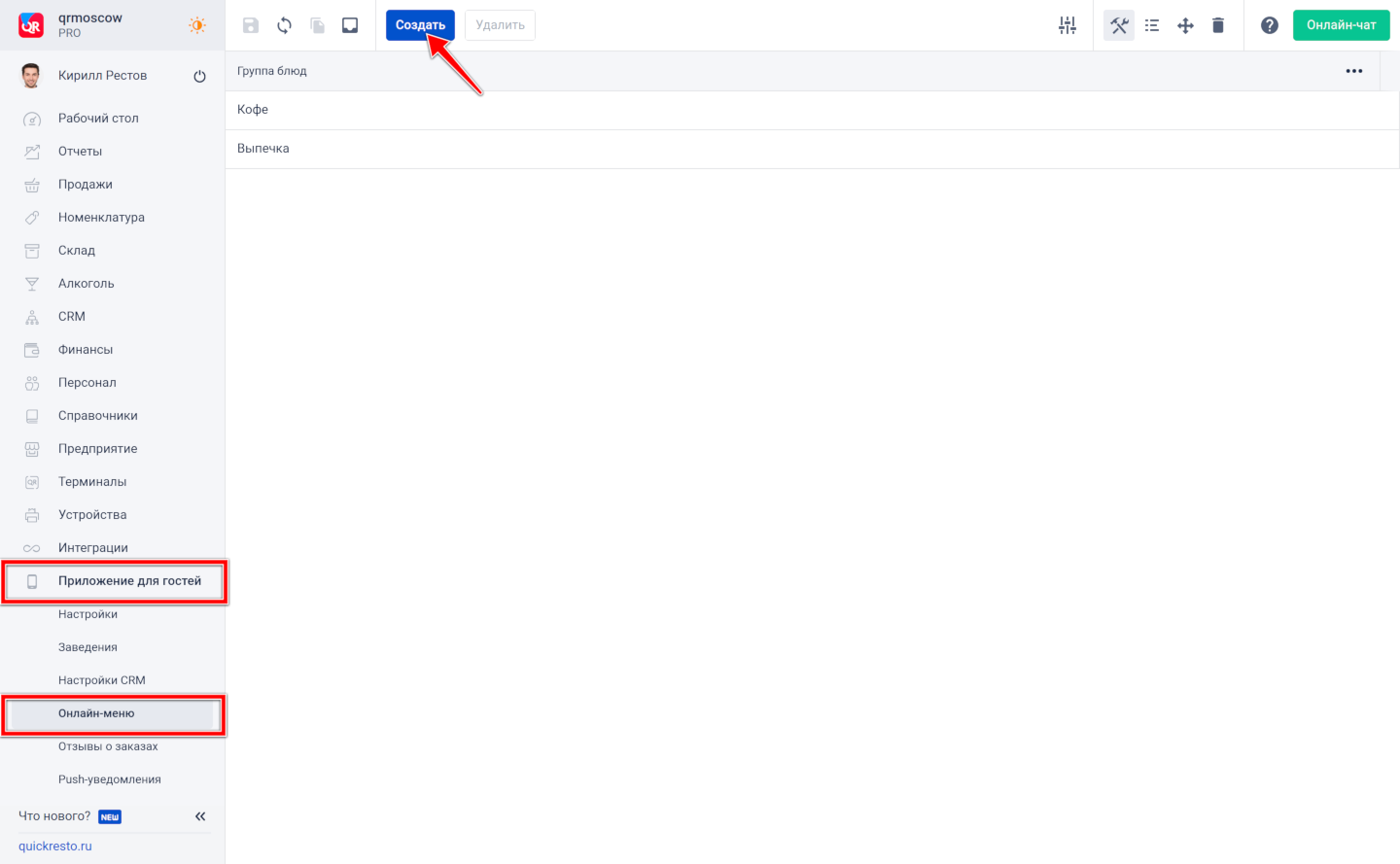The image size is (1400, 864).
Task: Select Настройки submenu item
Action: [x=87, y=614]
